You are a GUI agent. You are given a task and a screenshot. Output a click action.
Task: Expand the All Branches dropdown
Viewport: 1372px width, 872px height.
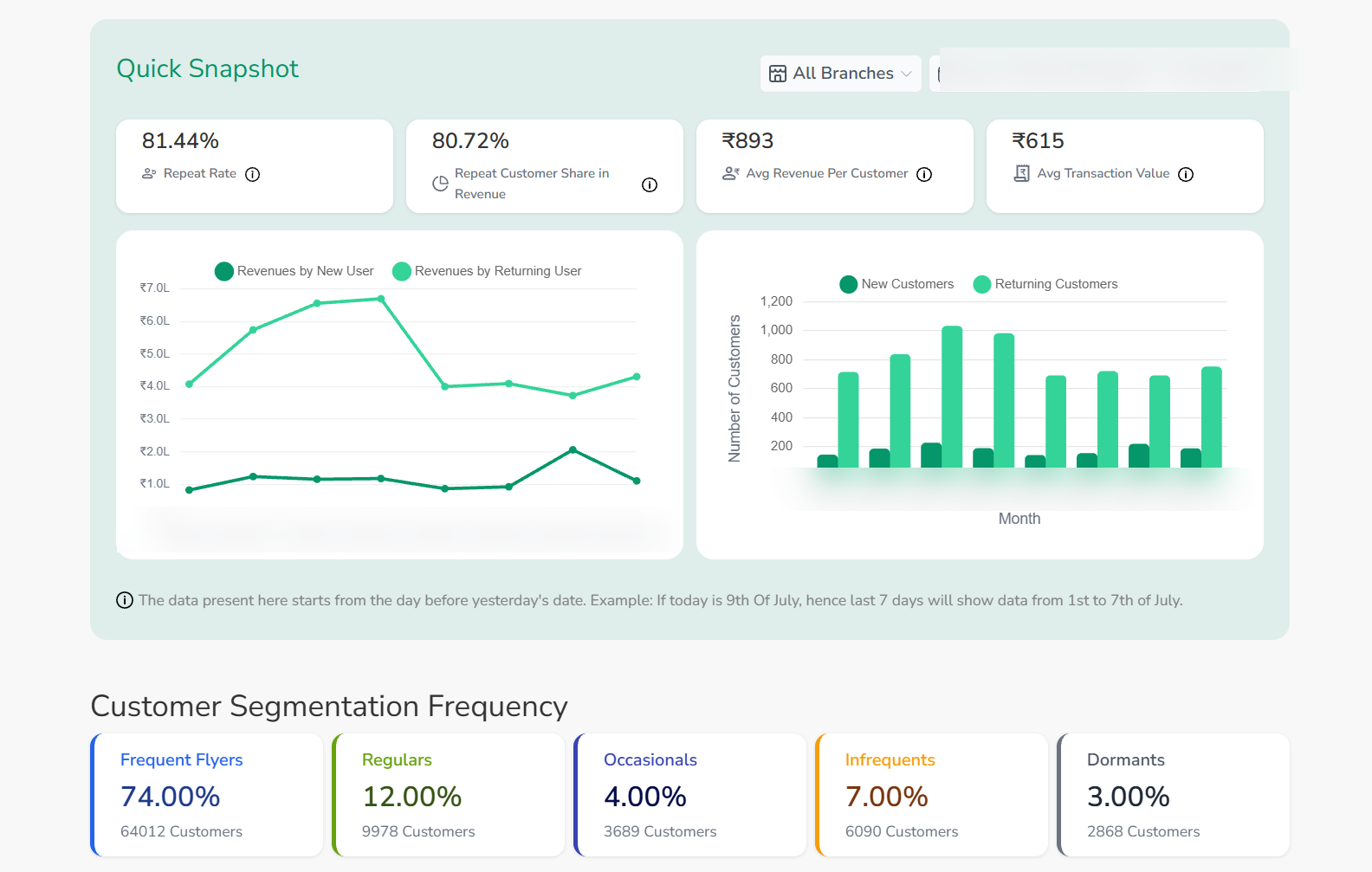(x=841, y=74)
